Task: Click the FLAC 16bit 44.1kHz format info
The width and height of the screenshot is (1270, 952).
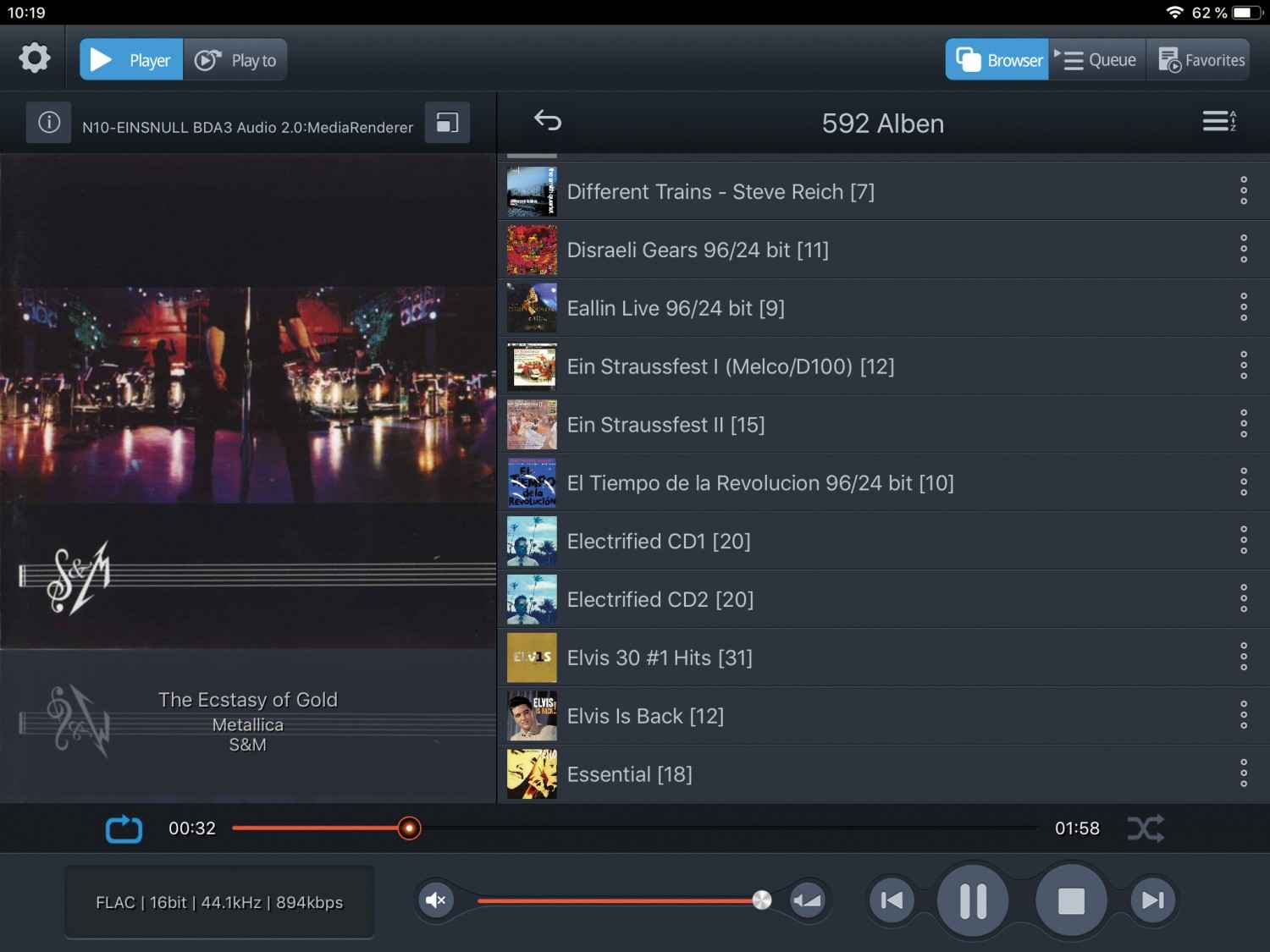Action: click(219, 902)
